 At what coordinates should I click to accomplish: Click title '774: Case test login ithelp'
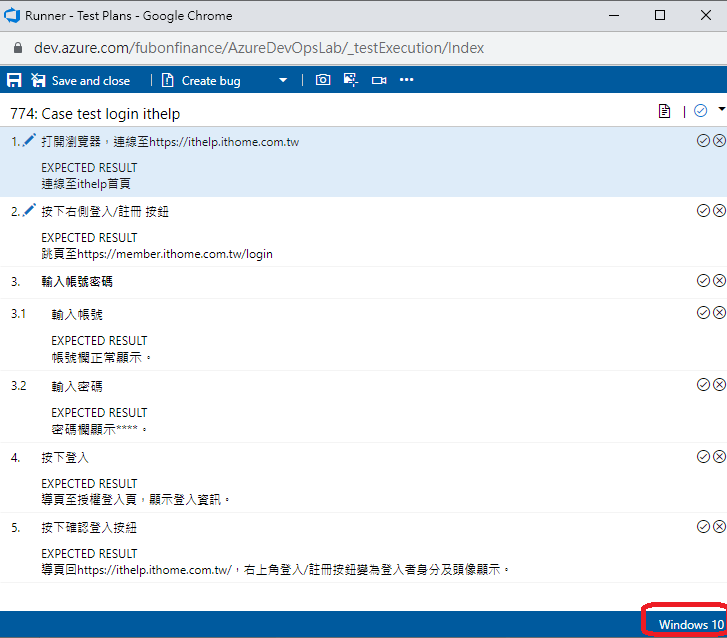point(95,114)
